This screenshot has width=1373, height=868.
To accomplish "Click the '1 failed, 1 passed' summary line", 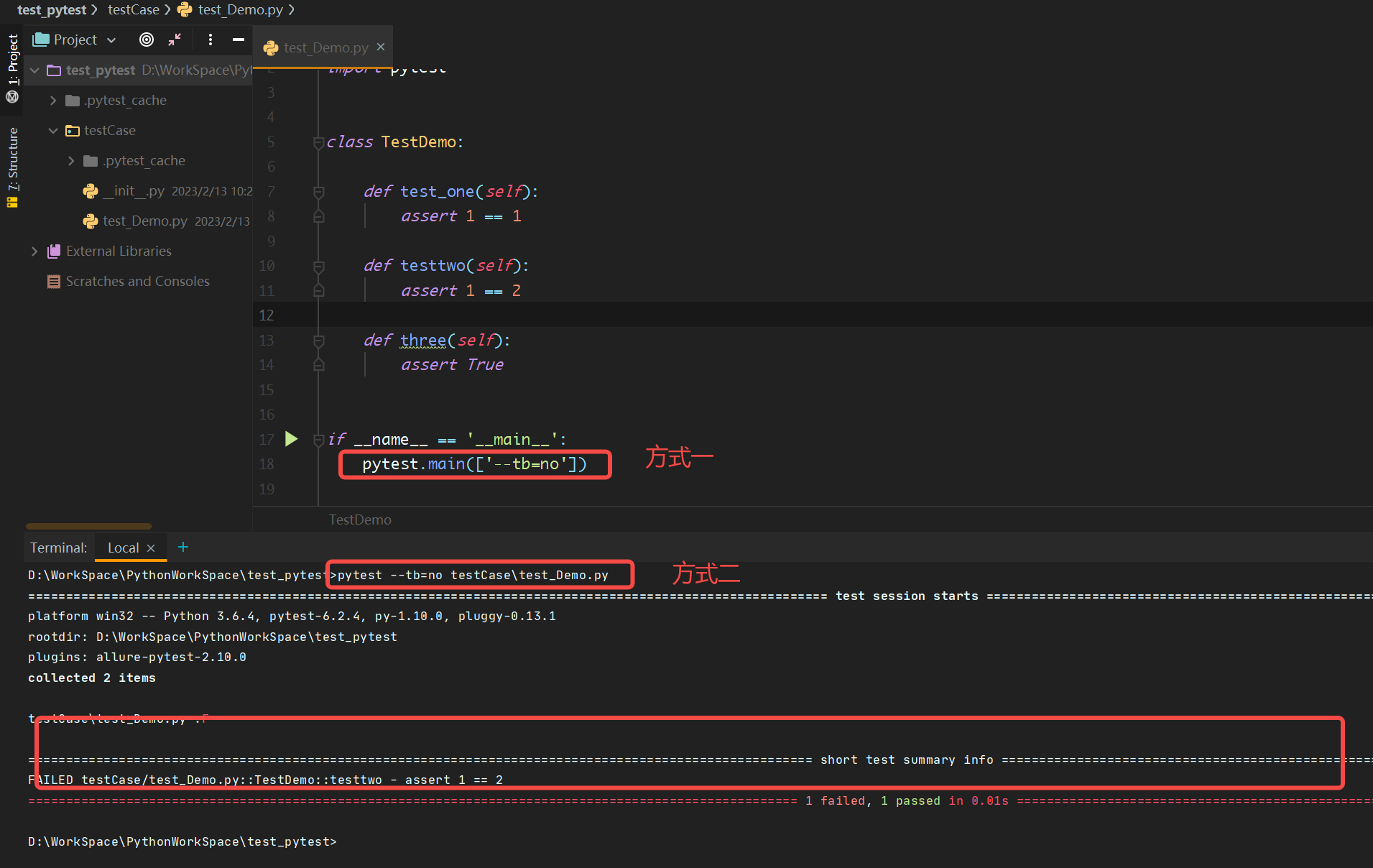I will 907,800.
